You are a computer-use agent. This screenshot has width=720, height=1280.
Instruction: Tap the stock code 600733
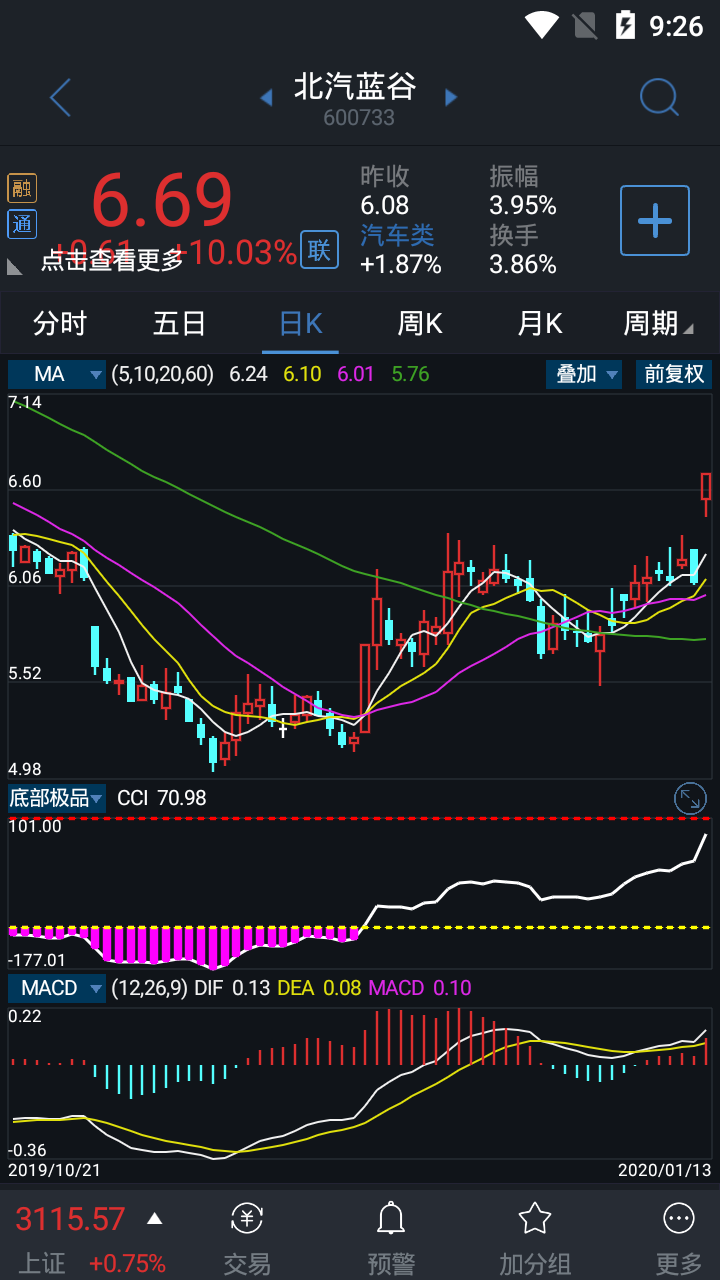(x=359, y=117)
